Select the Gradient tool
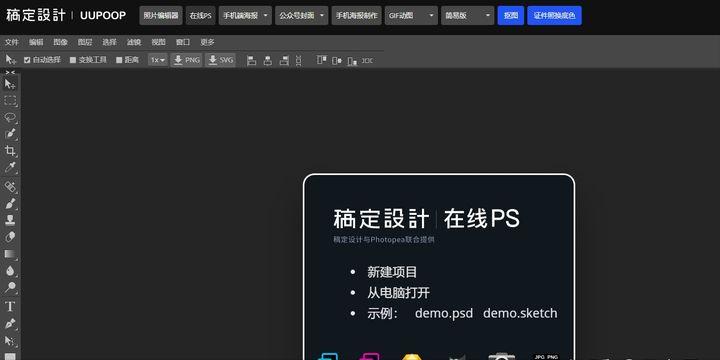This screenshot has height=360, width=720. pyautogui.click(x=10, y=254)
